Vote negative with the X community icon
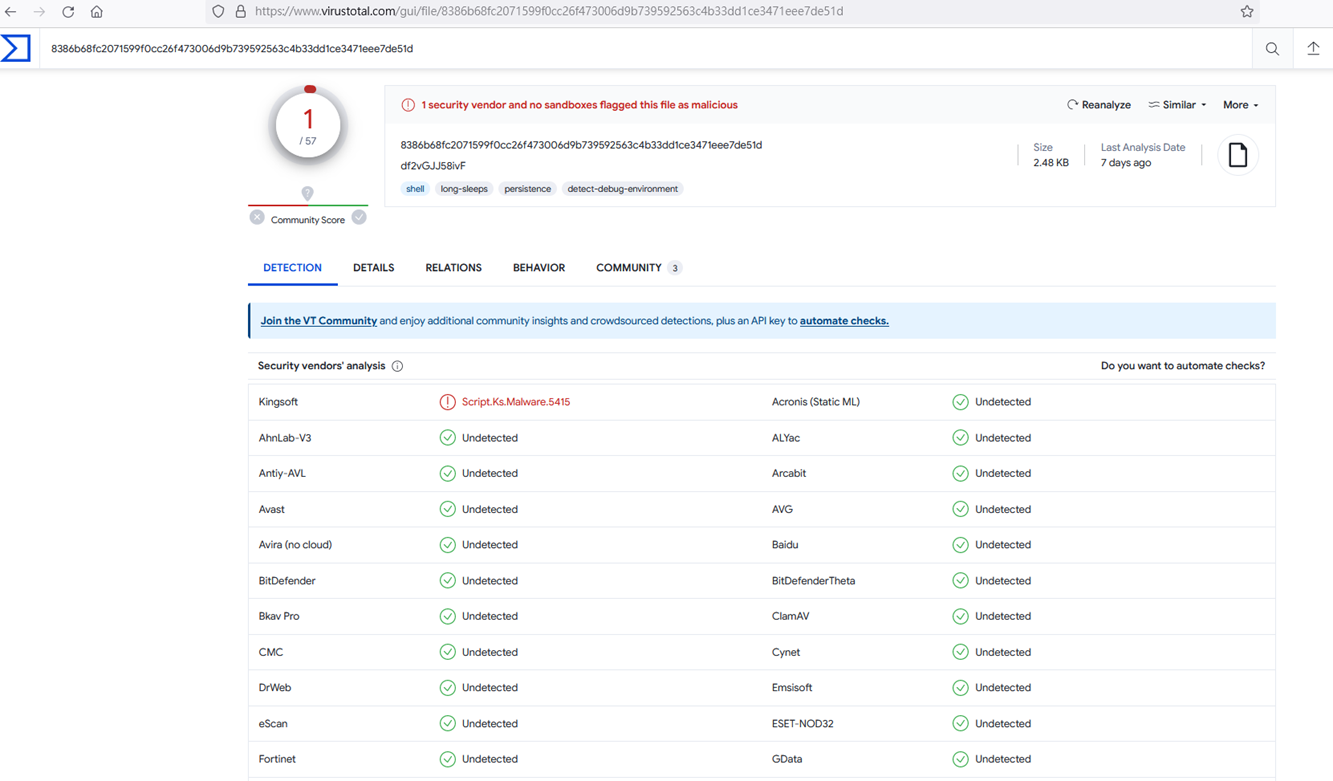Screen dimensions: 1333x781 [x=257, y=217]
